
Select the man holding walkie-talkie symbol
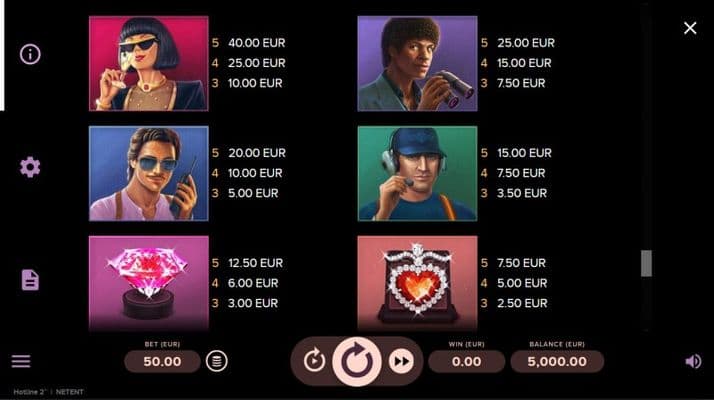click(148, 174)
